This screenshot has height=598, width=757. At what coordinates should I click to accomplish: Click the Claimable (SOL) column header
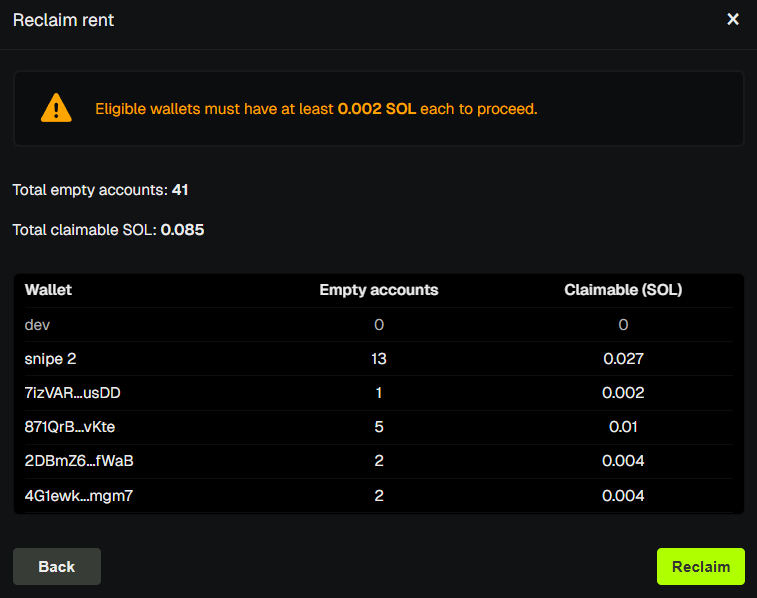tap(623, 290)
